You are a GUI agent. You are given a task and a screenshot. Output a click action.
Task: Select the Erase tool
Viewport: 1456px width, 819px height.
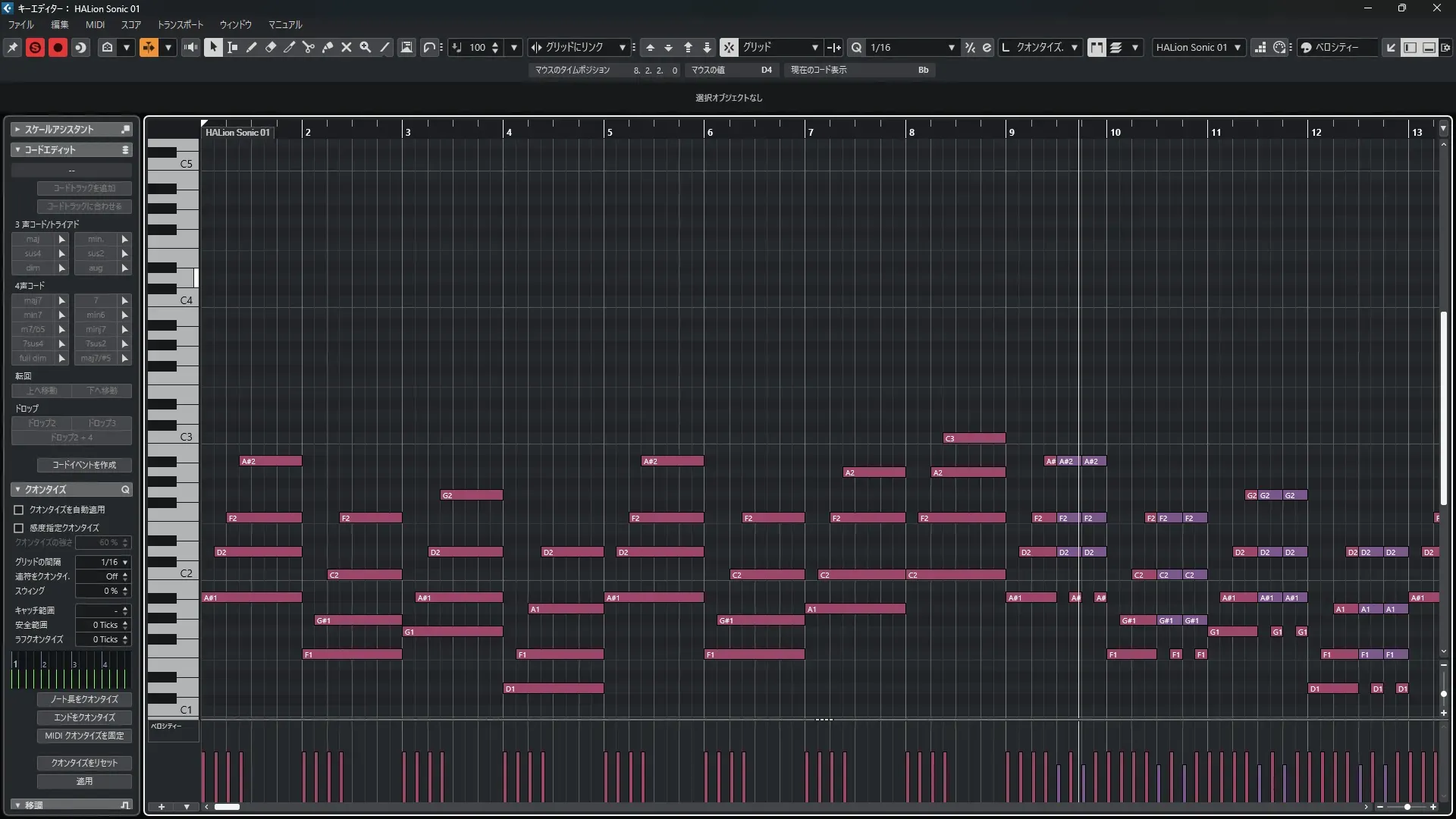(x=270, y=47)
